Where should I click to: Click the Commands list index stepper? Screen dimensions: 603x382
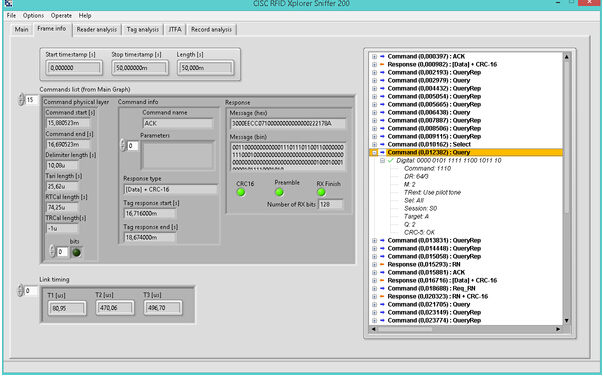click(21, 100)
